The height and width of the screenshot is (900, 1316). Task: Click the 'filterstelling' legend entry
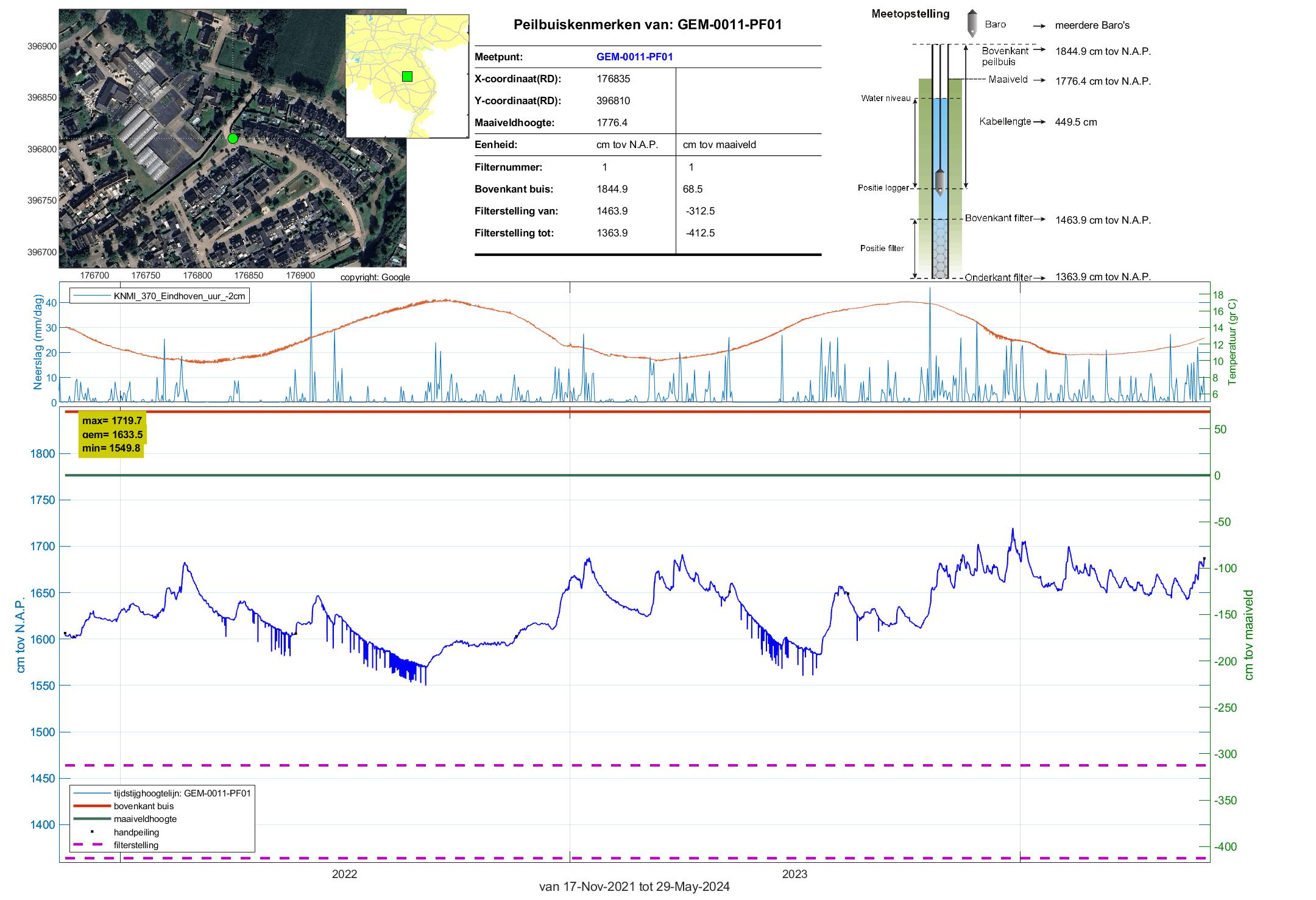click(x=116, y=845)
